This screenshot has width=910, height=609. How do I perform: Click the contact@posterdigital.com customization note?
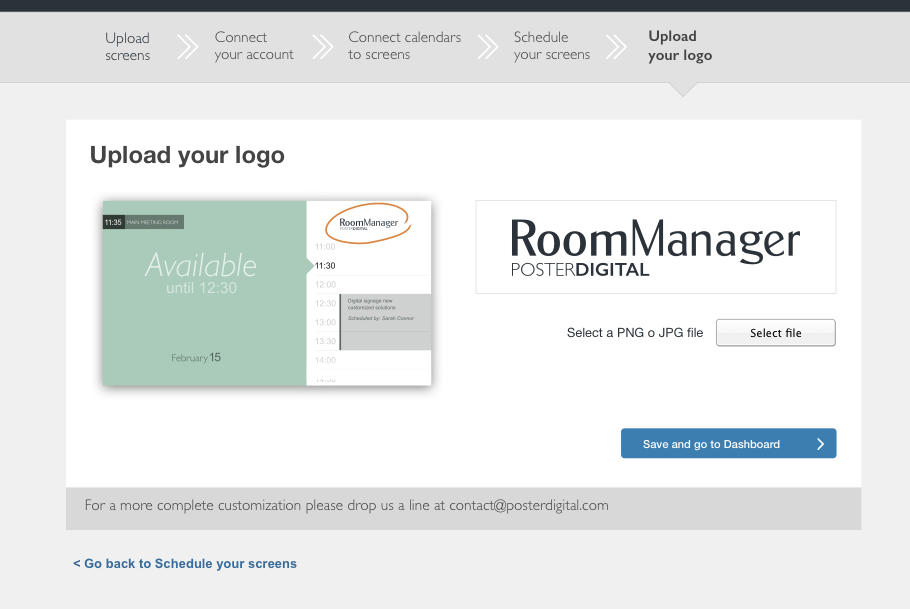346,505
